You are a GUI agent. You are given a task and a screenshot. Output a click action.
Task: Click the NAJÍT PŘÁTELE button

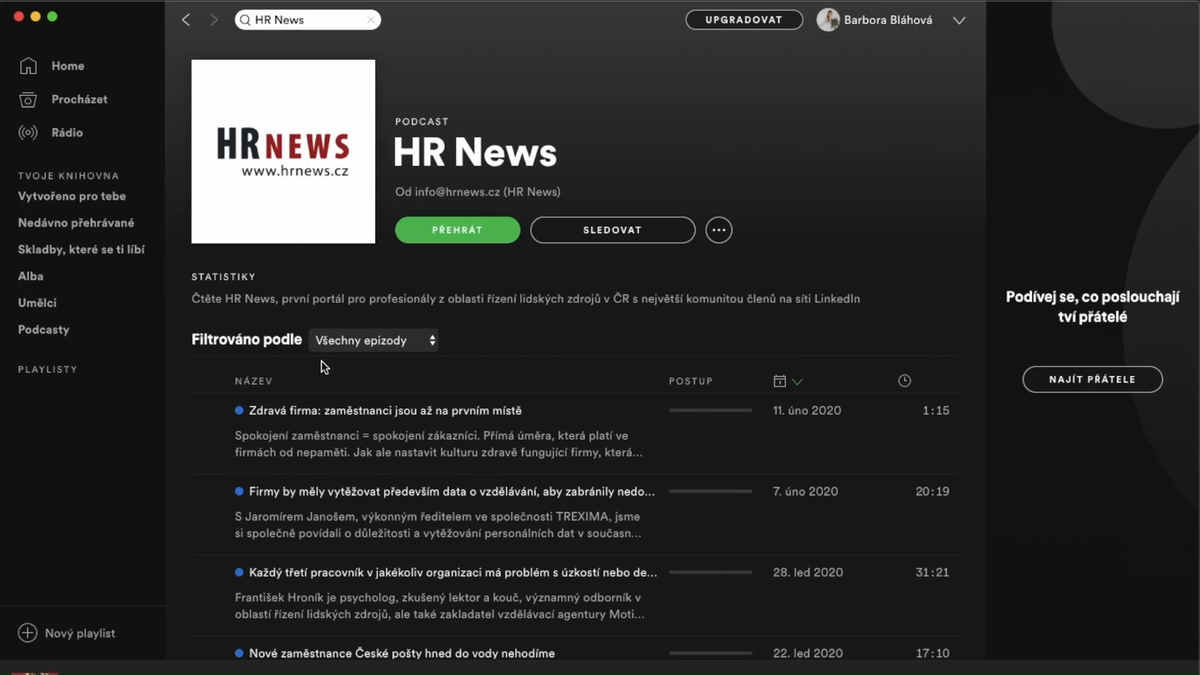click(1092, 380)
